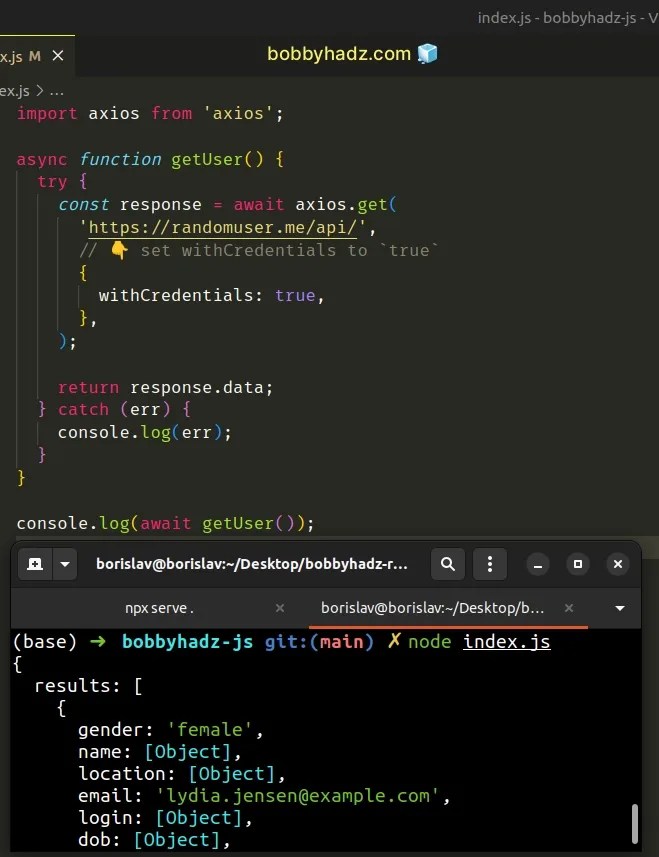The width and height of the screenshot is (659, 857).
Task: Close the index.js editor tab
Action: coord(58,56)
